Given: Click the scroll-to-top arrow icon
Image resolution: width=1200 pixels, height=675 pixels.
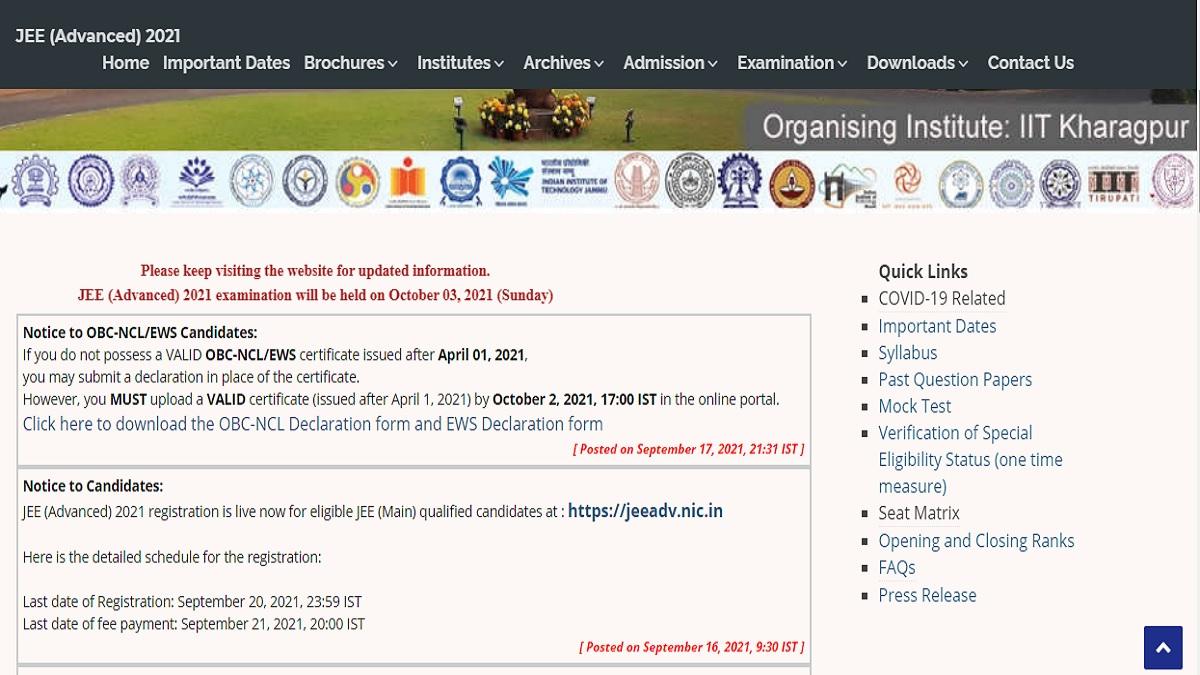Looking at the screenshot, I should click(x=1162, y=648).
